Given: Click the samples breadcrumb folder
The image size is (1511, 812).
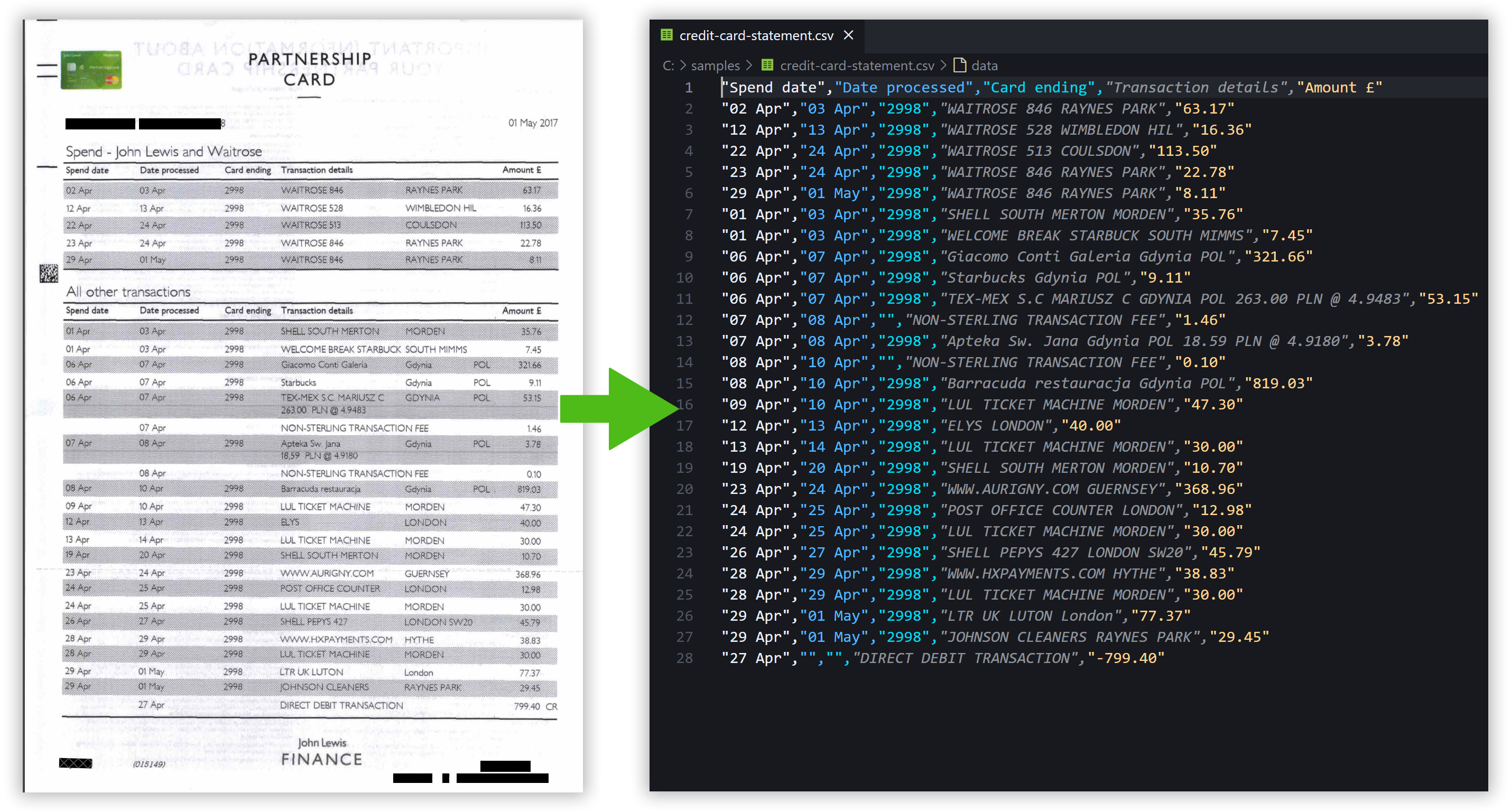Looking at the screenshot, I should 715,66.
